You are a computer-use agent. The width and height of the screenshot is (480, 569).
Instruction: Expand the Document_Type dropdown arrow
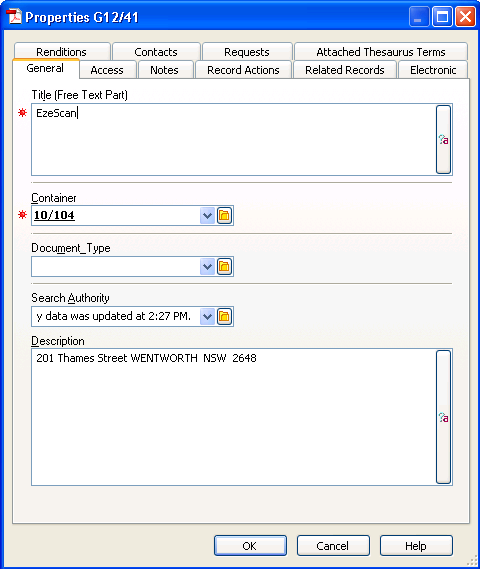207,267
